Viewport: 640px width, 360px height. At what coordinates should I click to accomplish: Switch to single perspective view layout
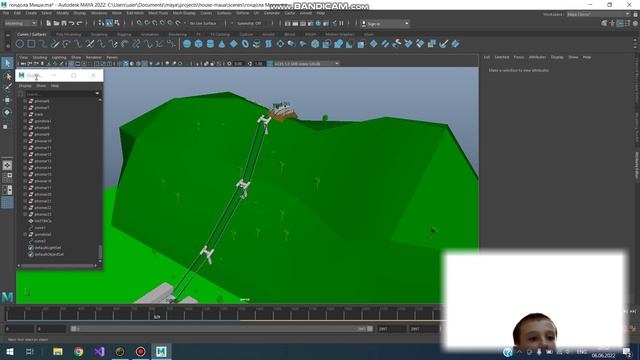[x=7, y=165]
